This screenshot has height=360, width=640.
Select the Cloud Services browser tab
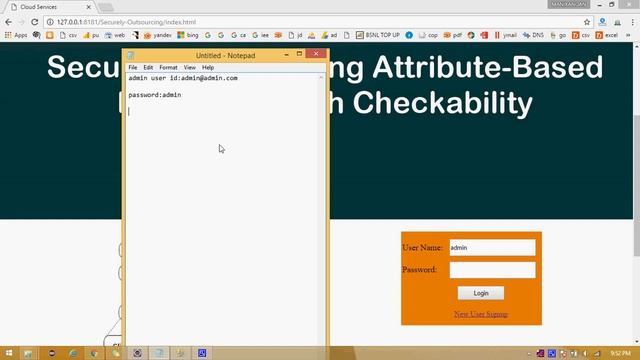[x=49, y=7]
